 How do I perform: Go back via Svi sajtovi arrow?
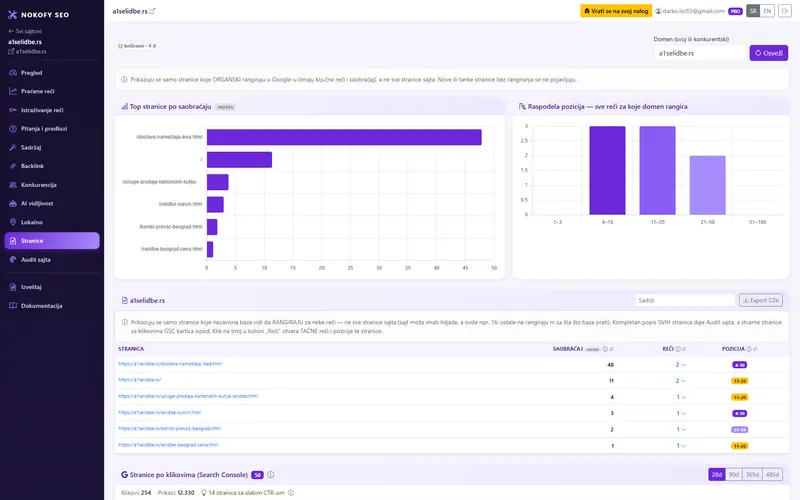point(24,31)
